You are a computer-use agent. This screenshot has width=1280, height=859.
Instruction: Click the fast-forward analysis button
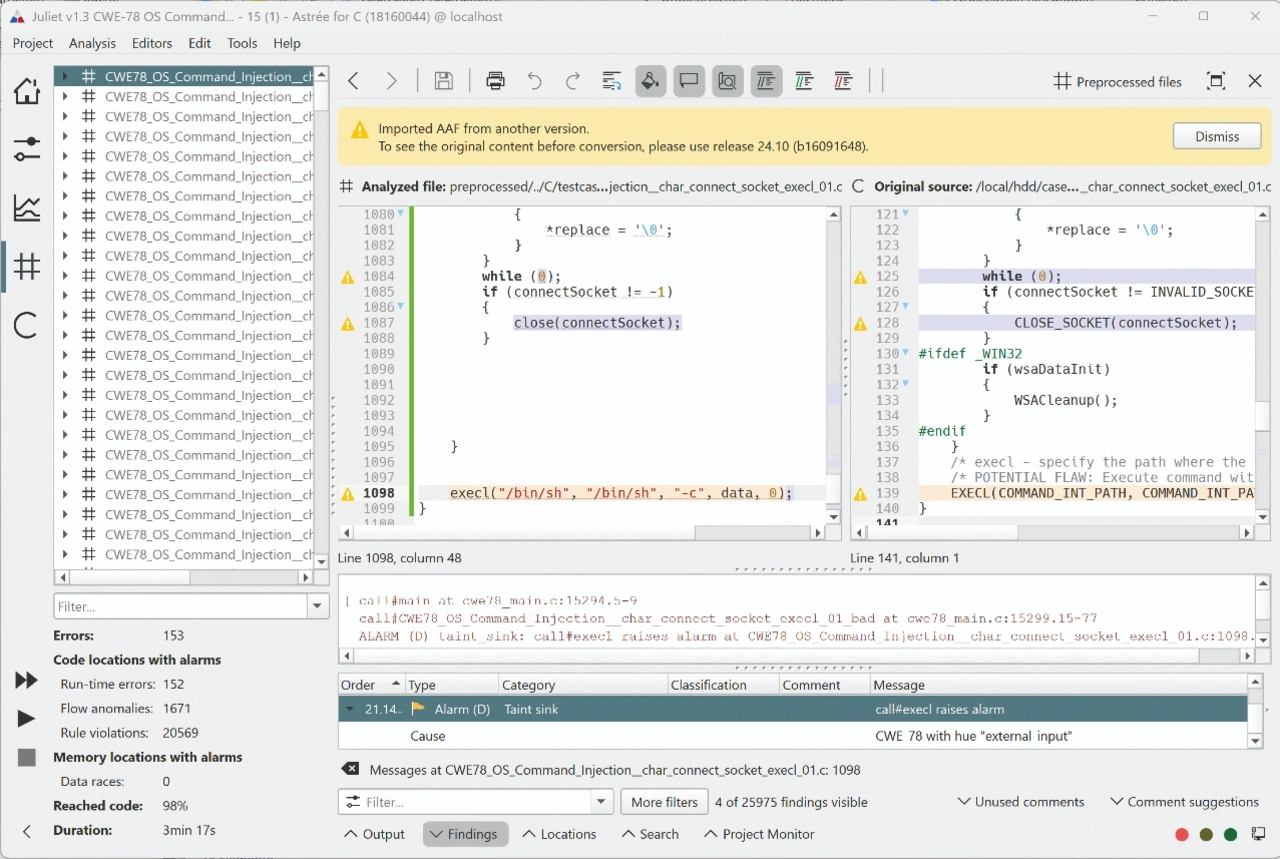coord(27,681)
